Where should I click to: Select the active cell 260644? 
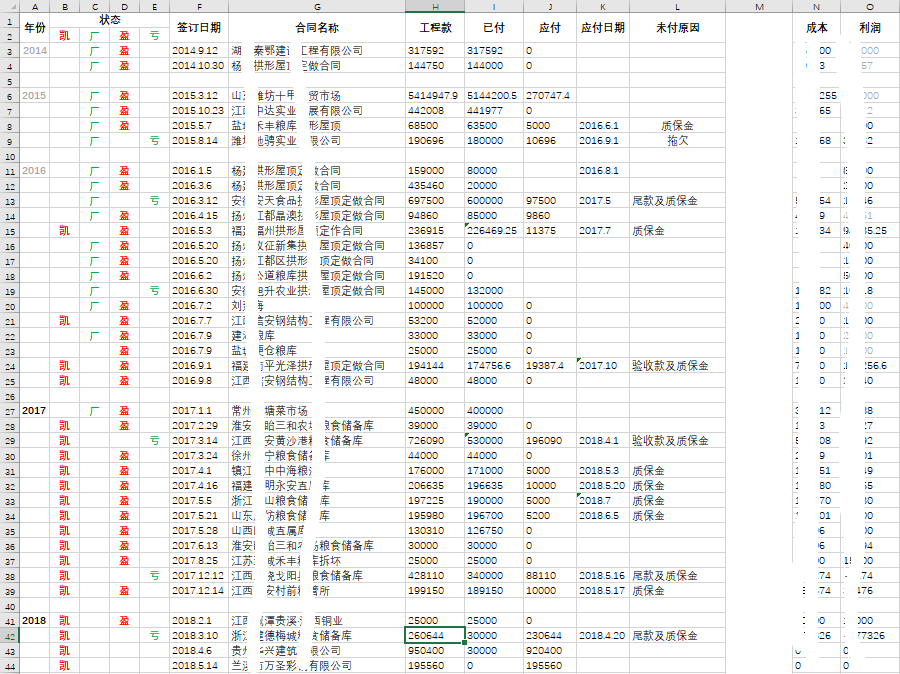pyautogui.click(x=435, y=636)
